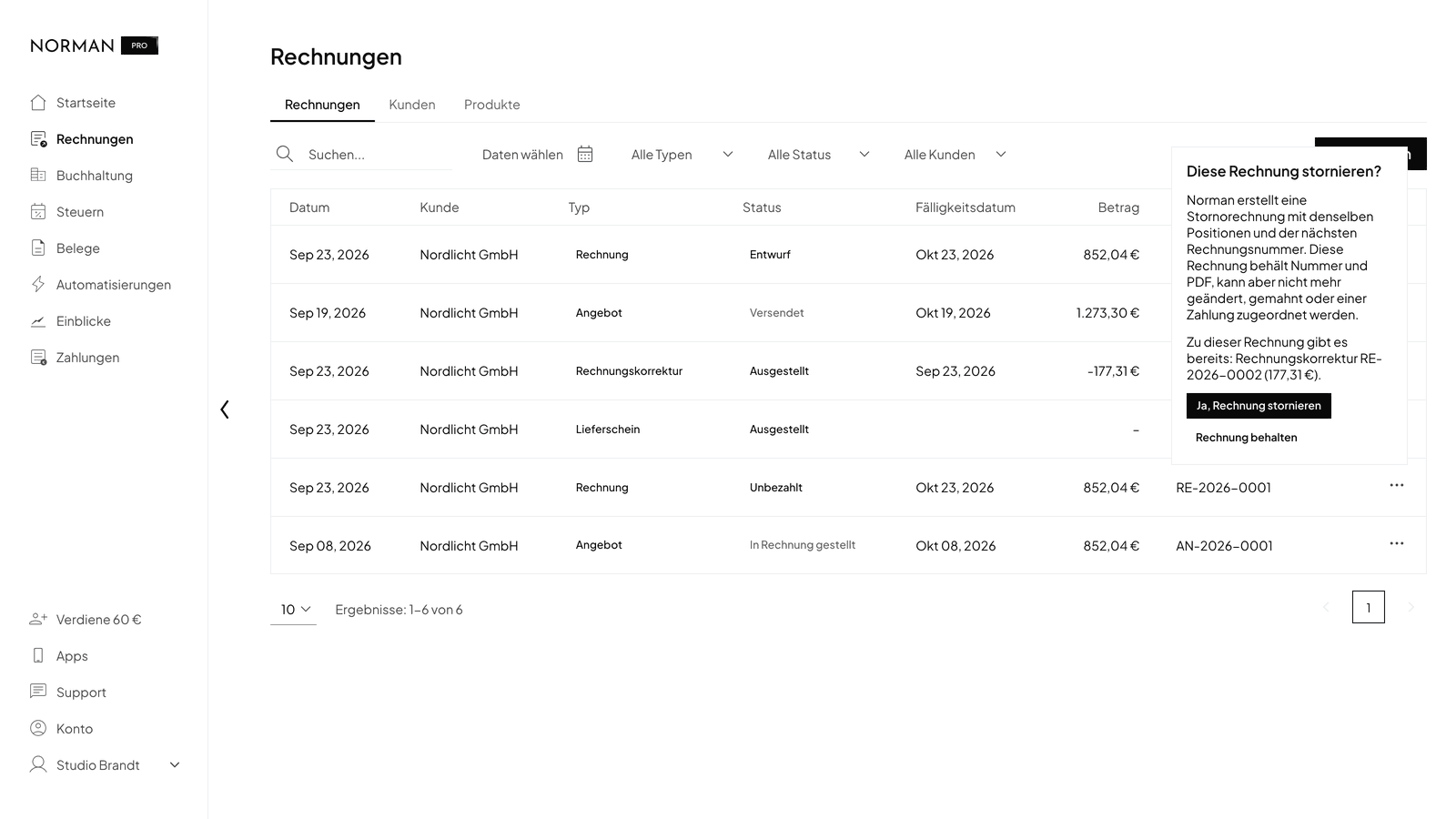Collapse the sidebar with the arrow
The height and width of the screenshot is (819, 1456).
coord(225,409)
